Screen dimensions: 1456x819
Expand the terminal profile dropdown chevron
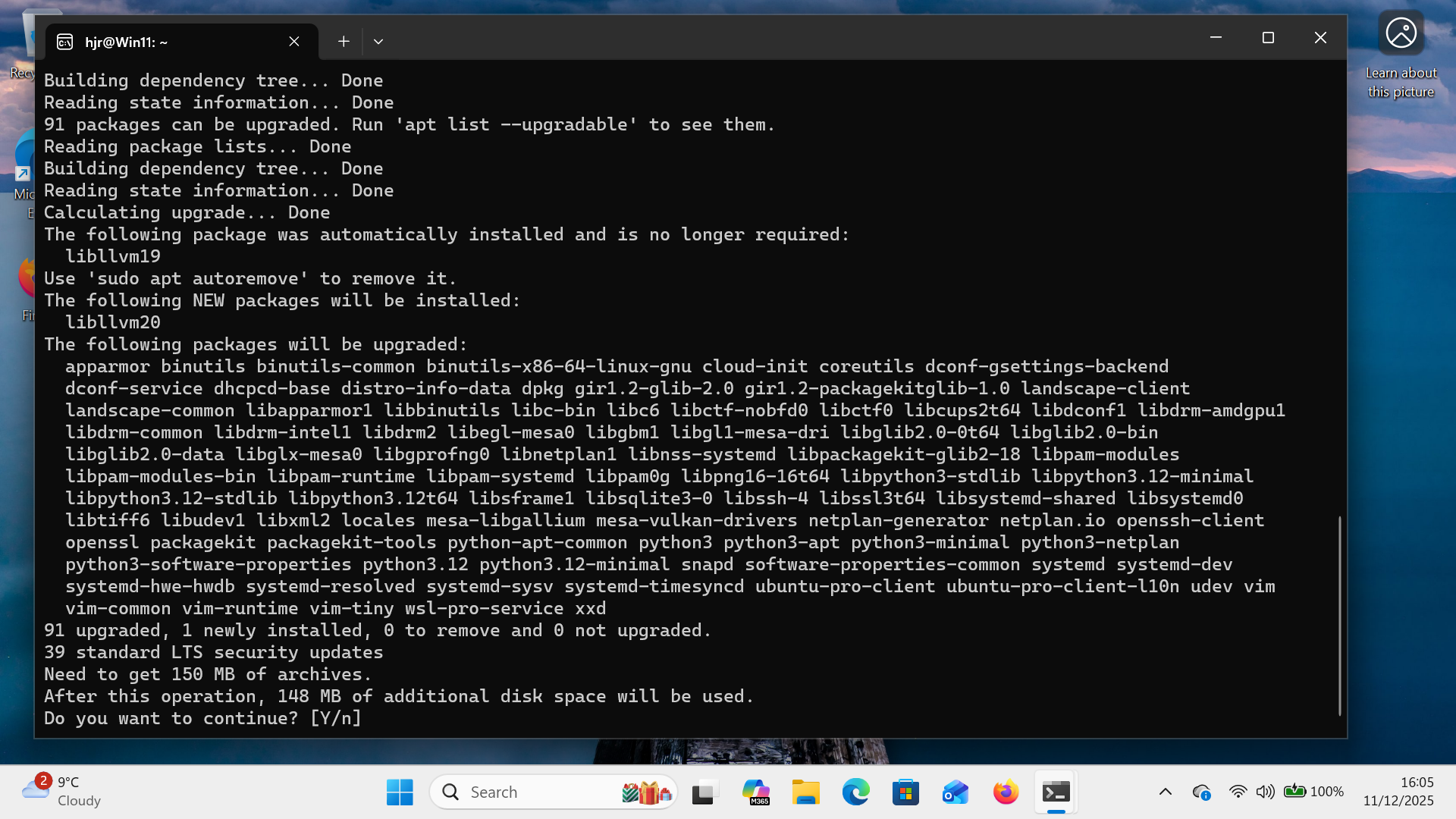pyautogui.click(x=378, y=42)
